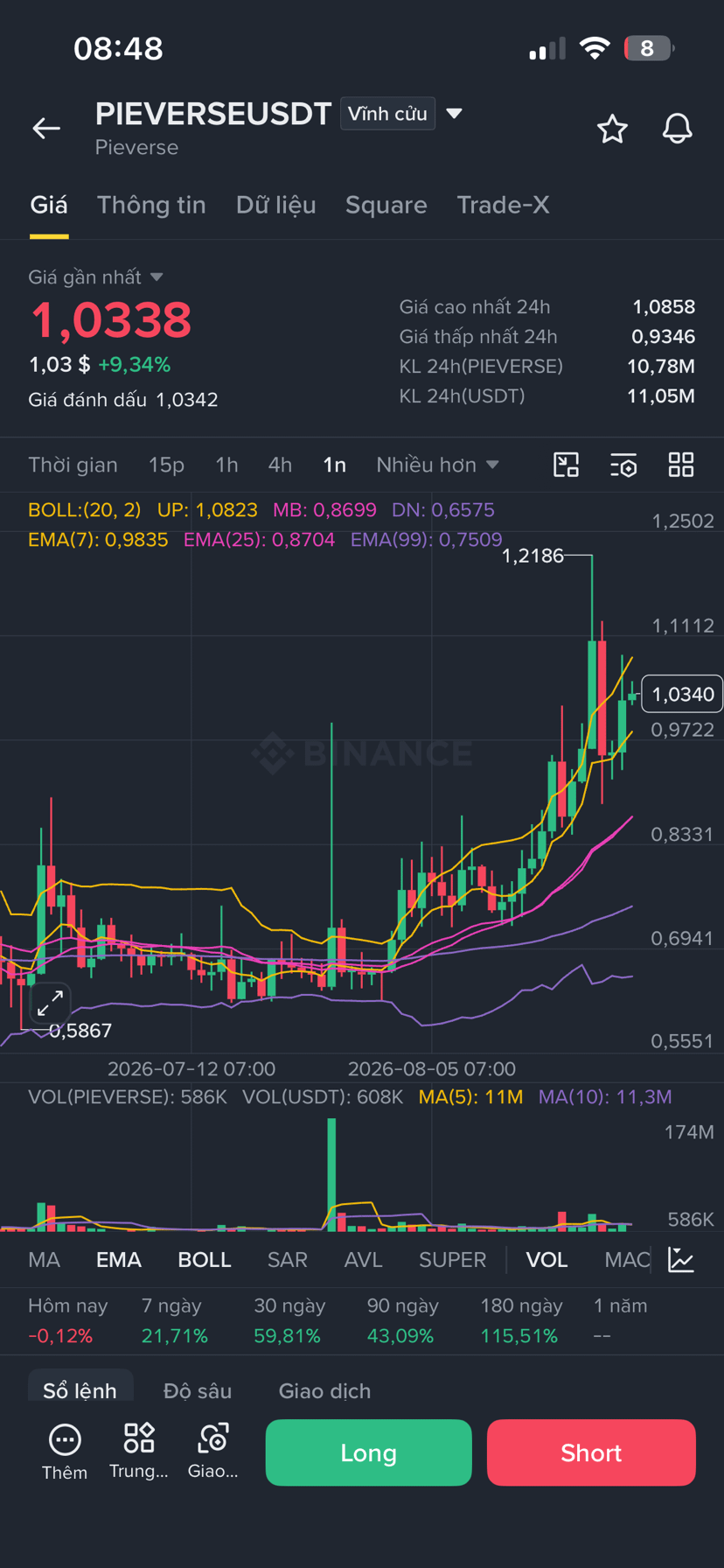Open contract type dropdown next to Vĩnh cửu
The width and height of the screenshot is (724, 1568).
pos(454,113)
